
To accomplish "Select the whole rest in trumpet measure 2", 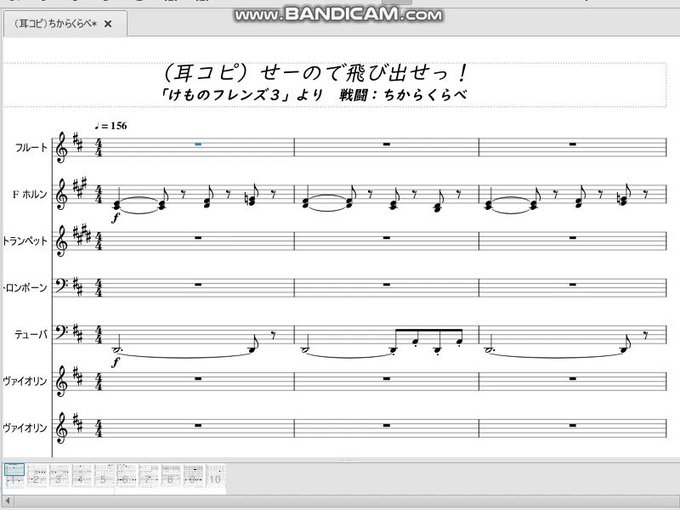I will pos(386,238).
